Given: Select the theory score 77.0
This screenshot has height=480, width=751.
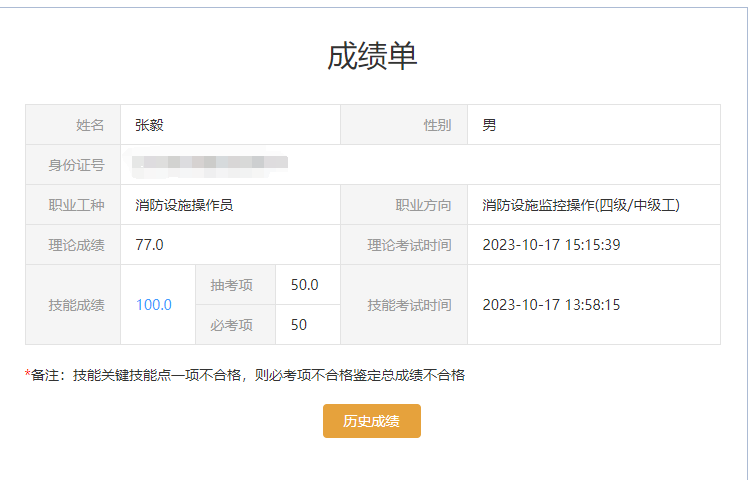Looking at the screenshot, I should point(149,245).
